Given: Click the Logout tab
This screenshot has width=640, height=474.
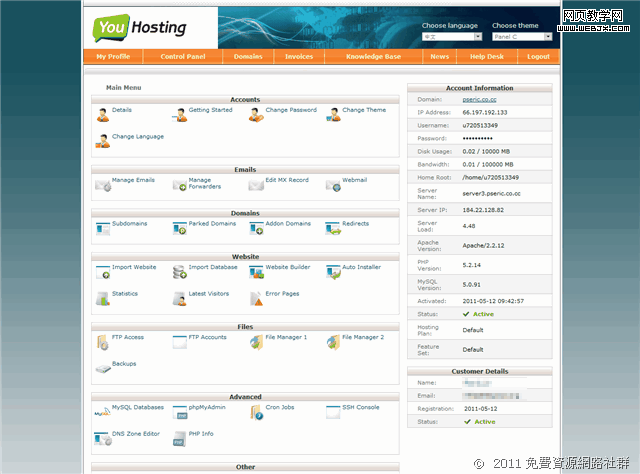Looking at the screenshot, I should [538, 56].
